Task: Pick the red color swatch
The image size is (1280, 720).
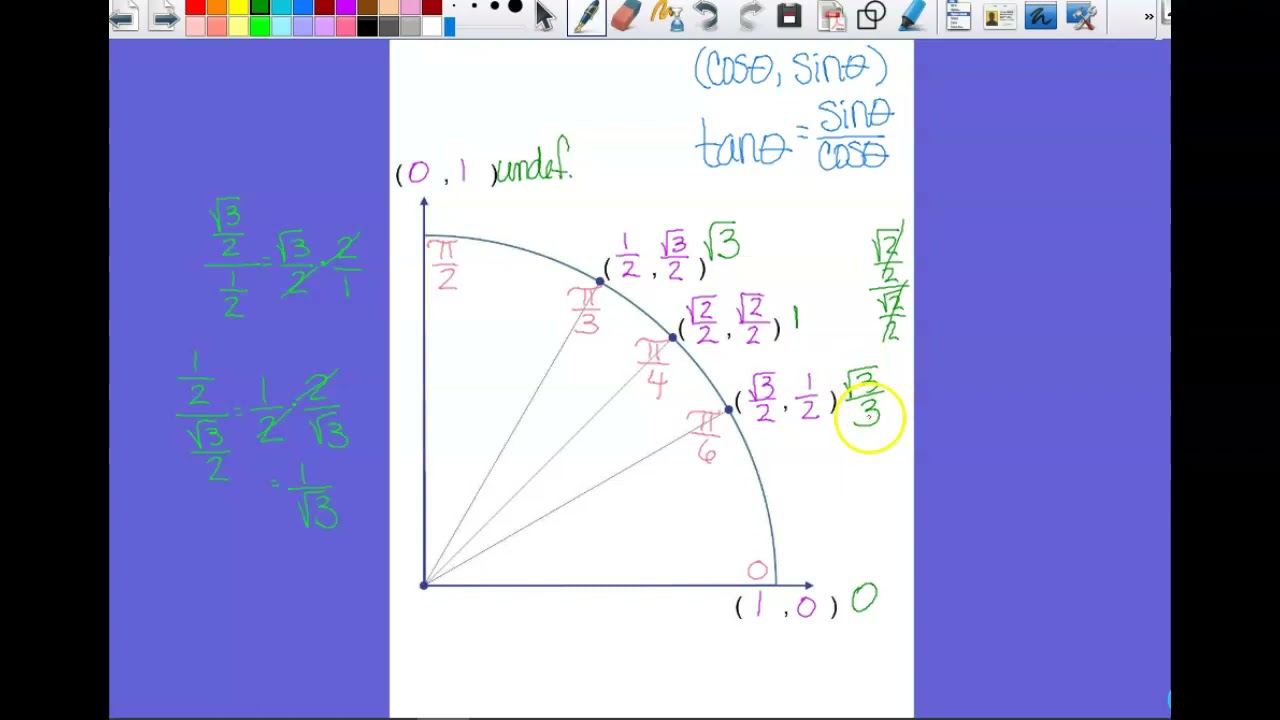Action: point(196,6)
